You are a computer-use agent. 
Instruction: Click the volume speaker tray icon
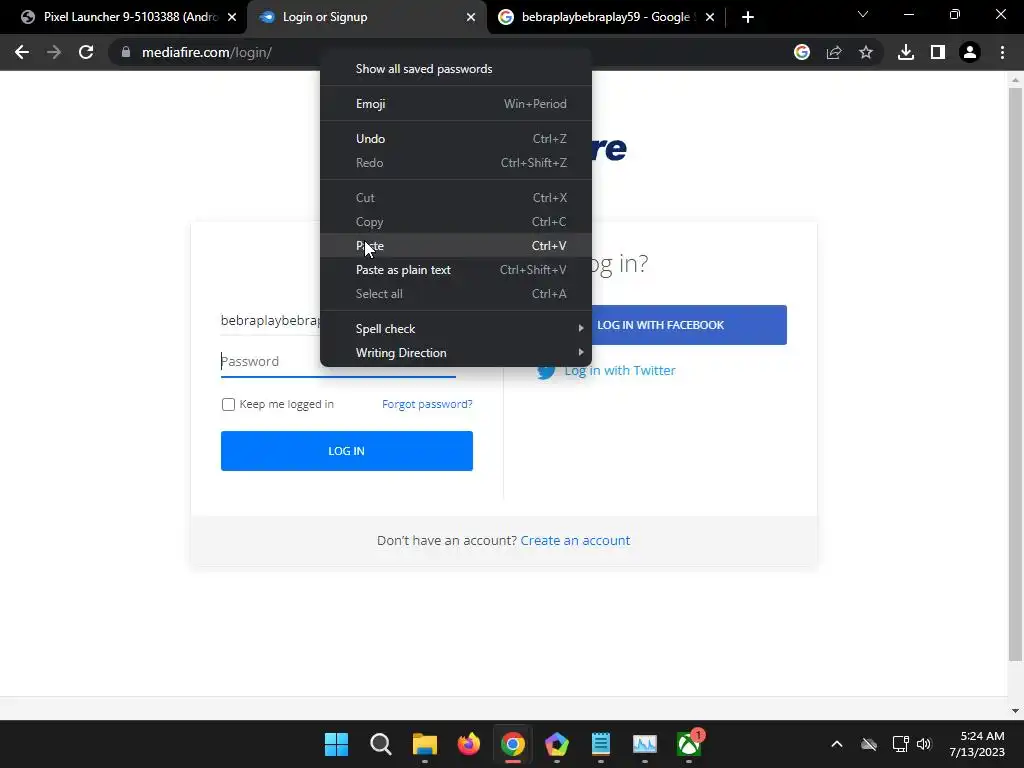pos(924,744)
